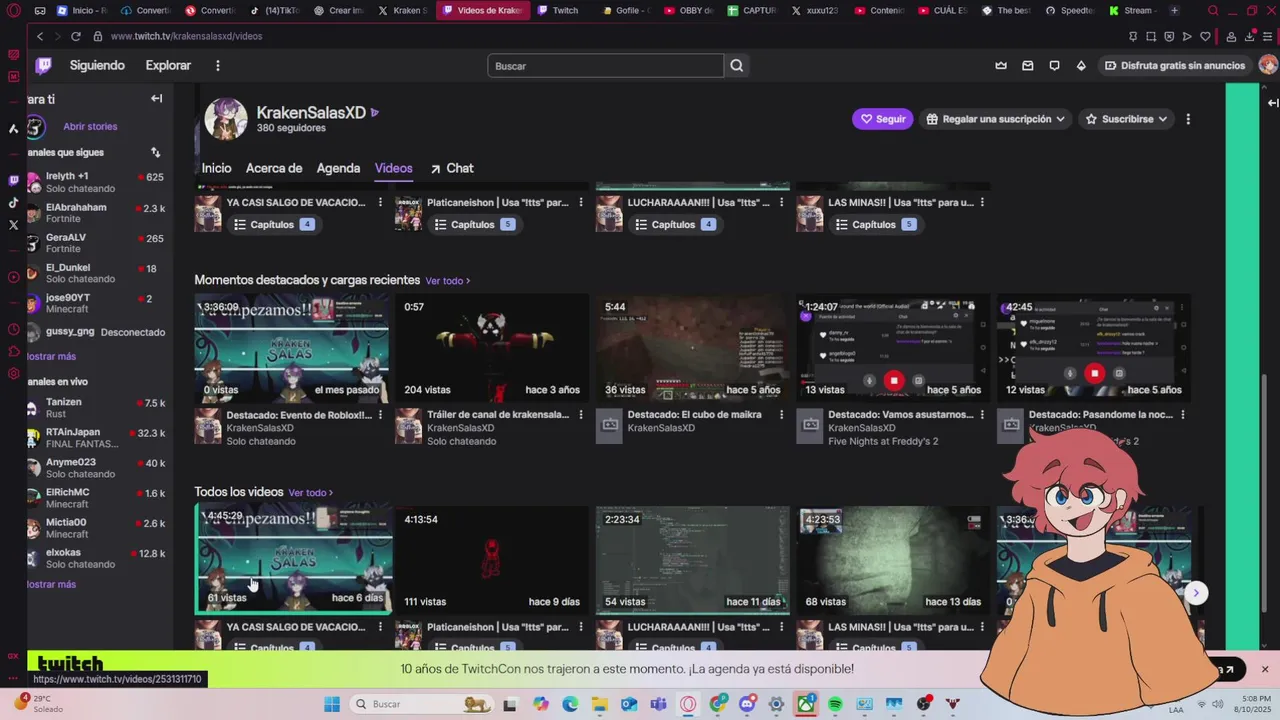Screen dimensions: 1280x720
Task: Switch to the Agenda tab
Action: (x=338, y=168)
